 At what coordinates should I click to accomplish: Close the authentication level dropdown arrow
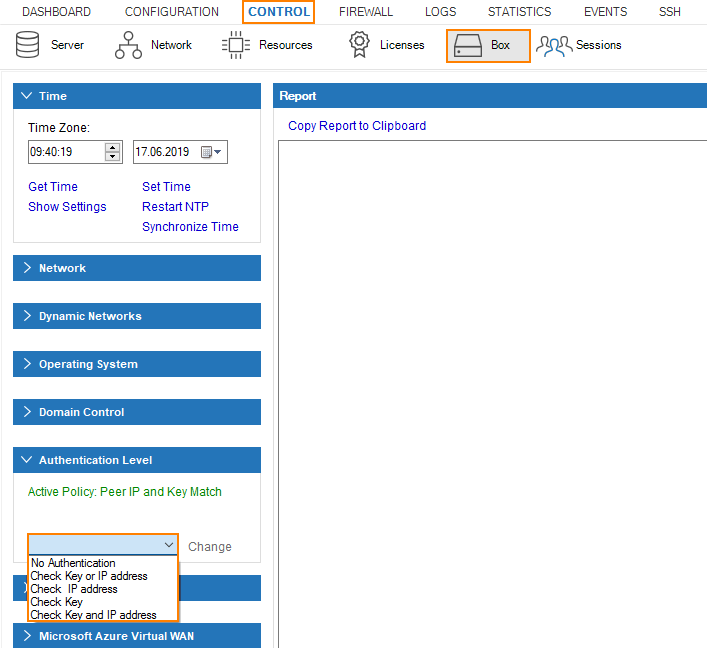point(169,545)
